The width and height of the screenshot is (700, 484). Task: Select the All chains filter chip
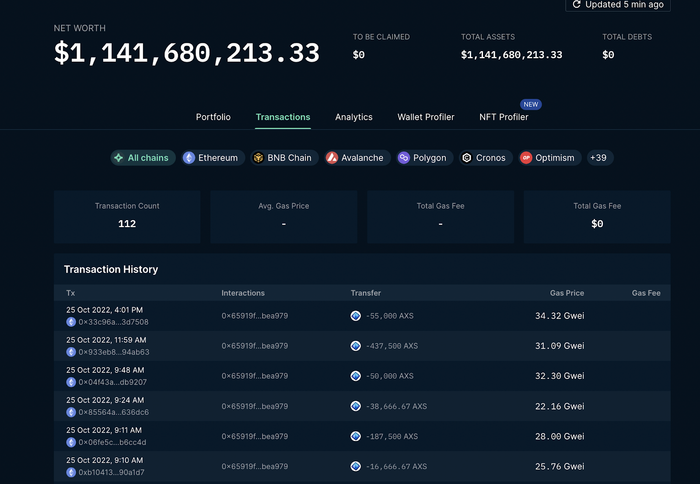click(143, 158)
